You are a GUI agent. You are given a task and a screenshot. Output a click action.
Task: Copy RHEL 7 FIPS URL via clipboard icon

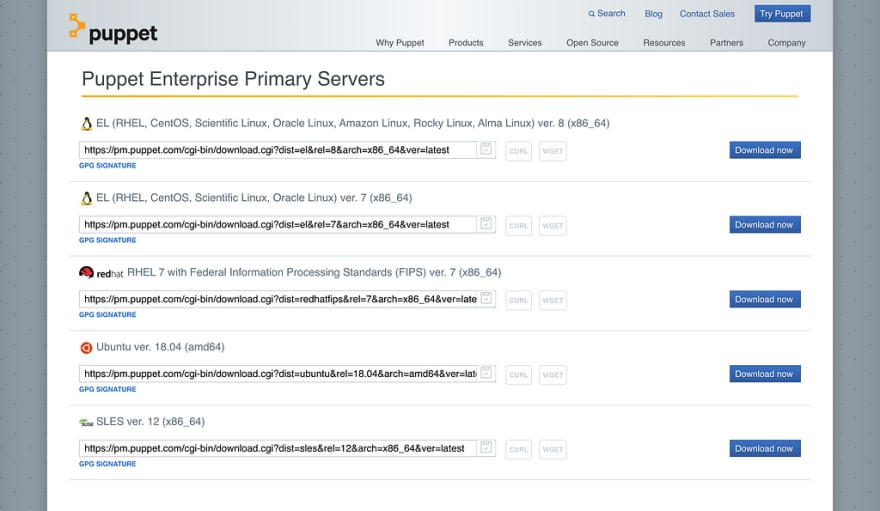(486, 298)
